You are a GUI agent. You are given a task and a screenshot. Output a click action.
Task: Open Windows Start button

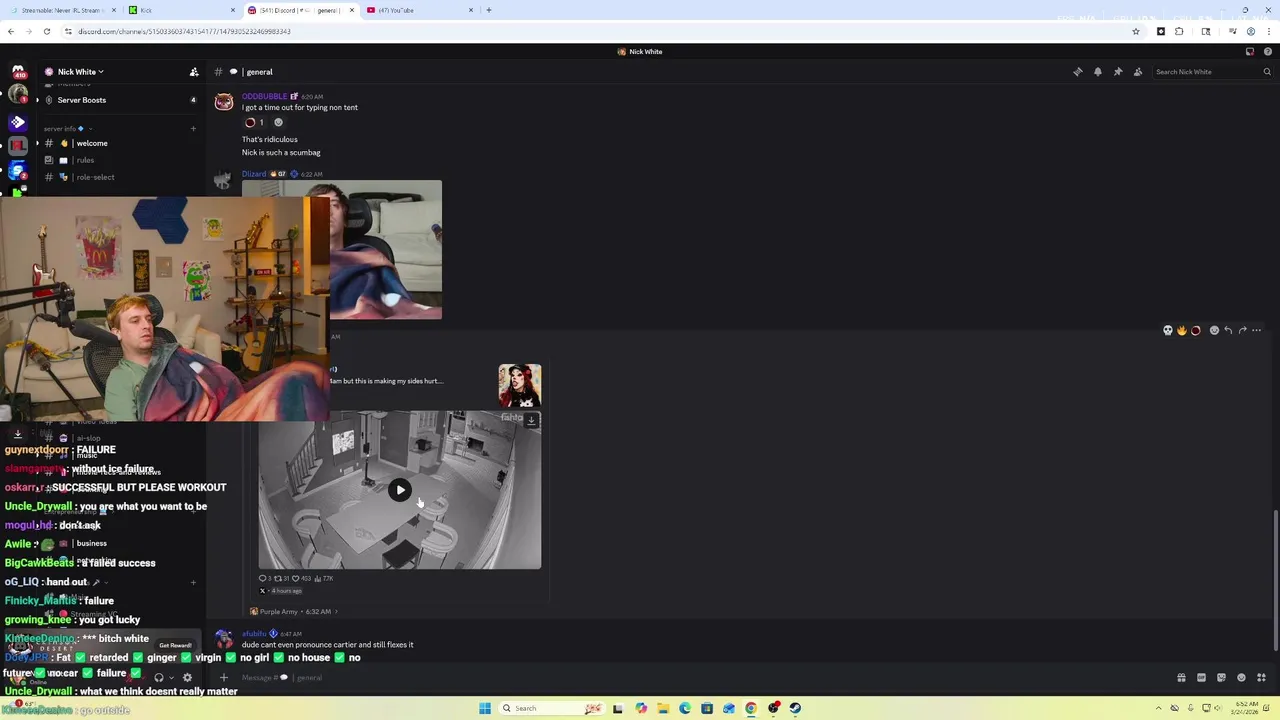(485, 708)
